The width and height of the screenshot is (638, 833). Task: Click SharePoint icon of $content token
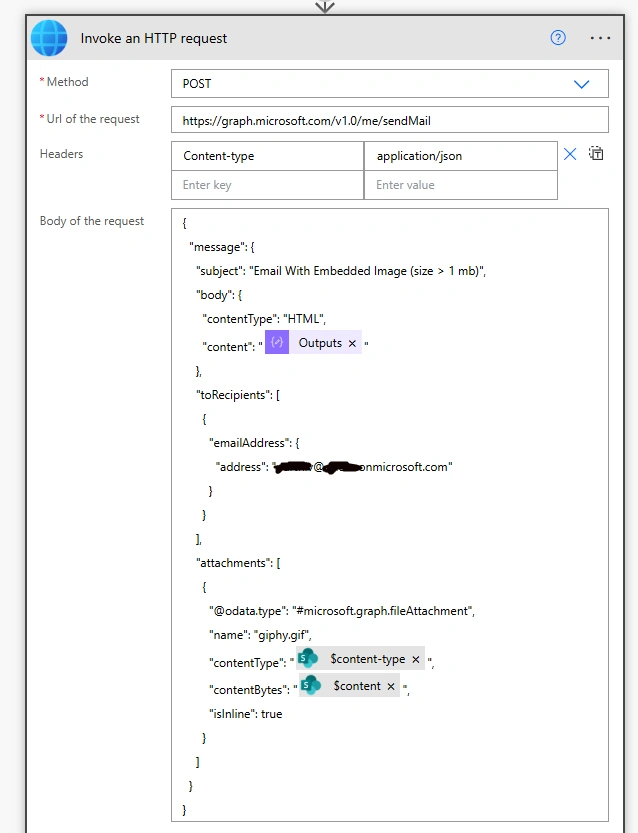(x=311, y=685)
